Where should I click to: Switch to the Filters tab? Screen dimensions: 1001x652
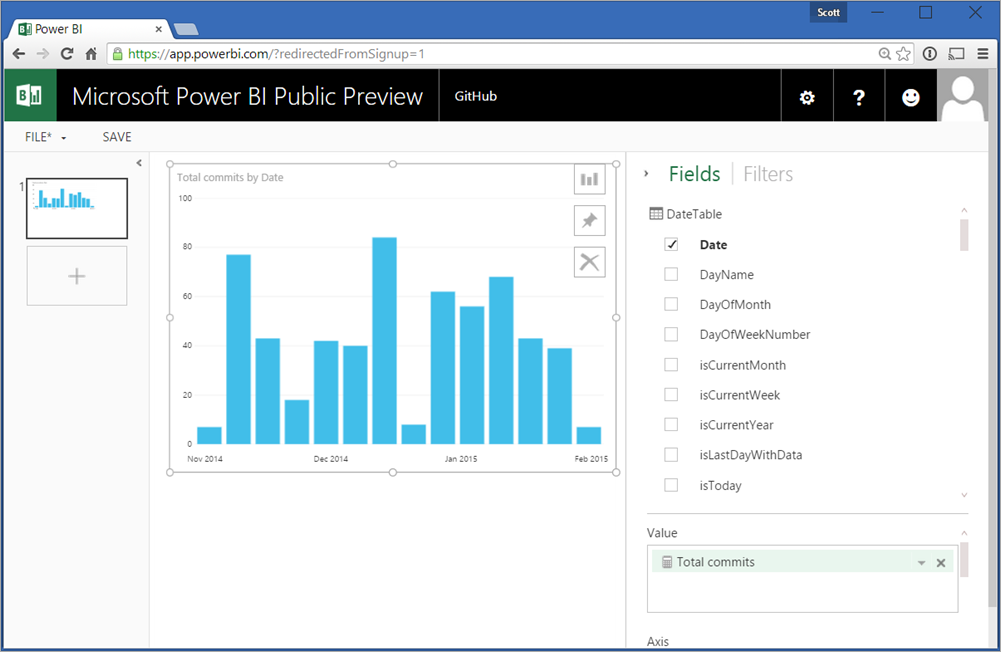pyautogui.click(x=767, y=174)
